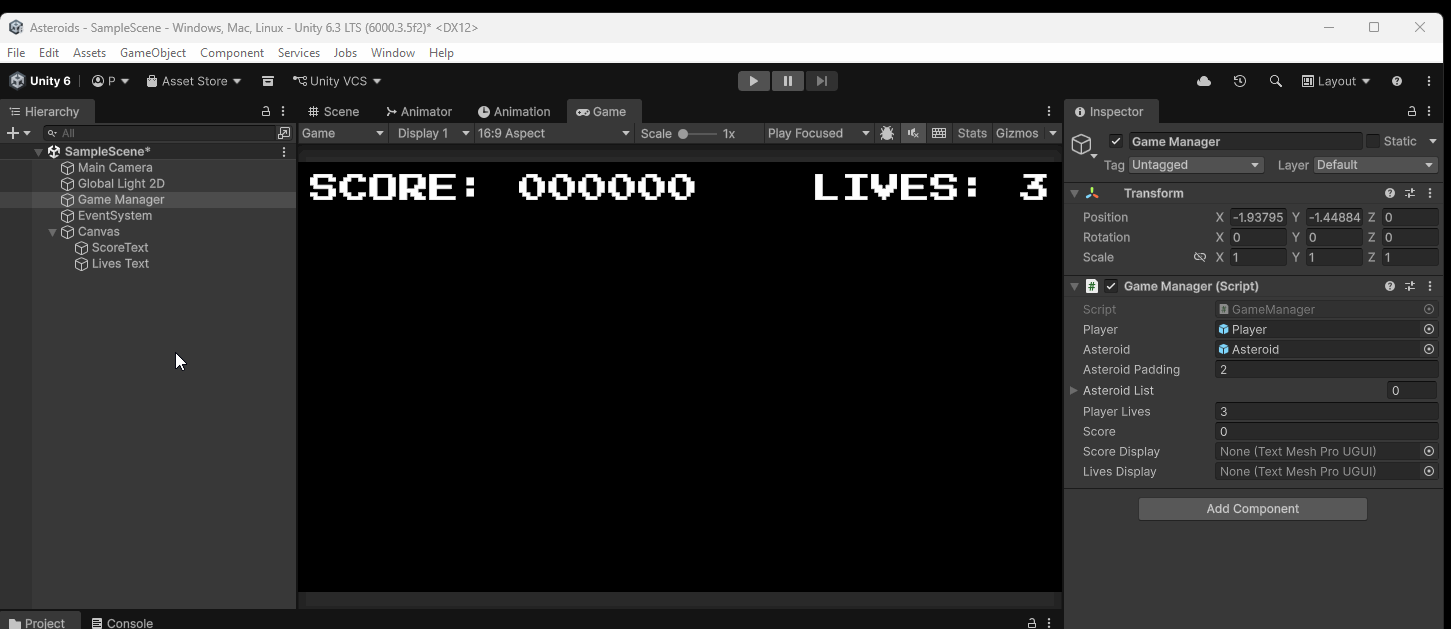Collapse the SampleScene tree node

point(39,152)
